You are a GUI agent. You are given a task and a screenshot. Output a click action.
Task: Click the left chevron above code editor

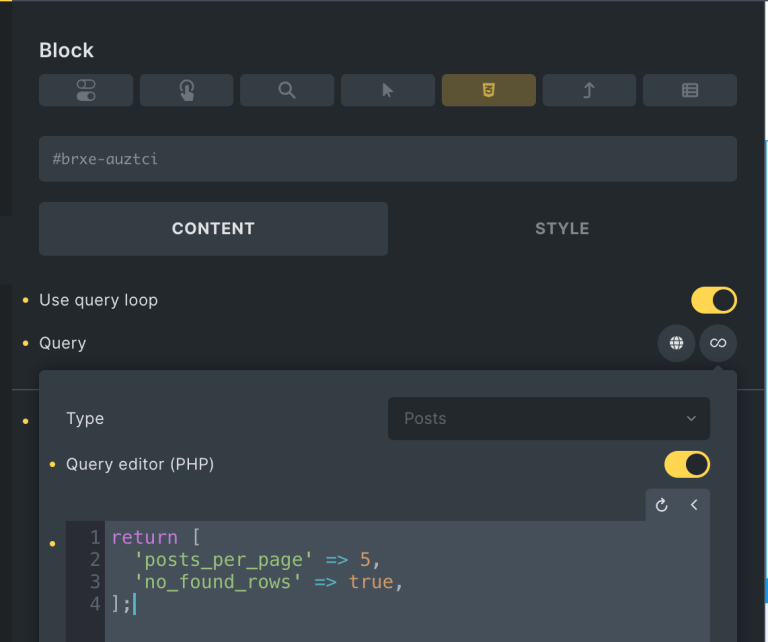pyautogui.click(x=694, y=505)
